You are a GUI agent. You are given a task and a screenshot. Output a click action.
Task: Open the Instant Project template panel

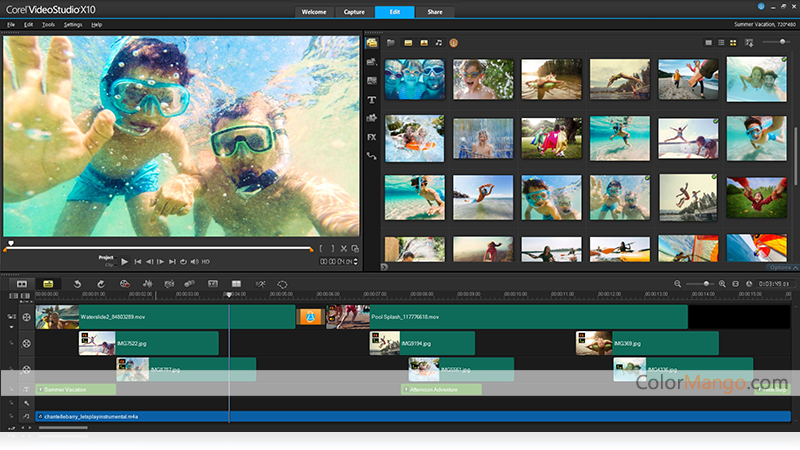[x=372, y=62]
